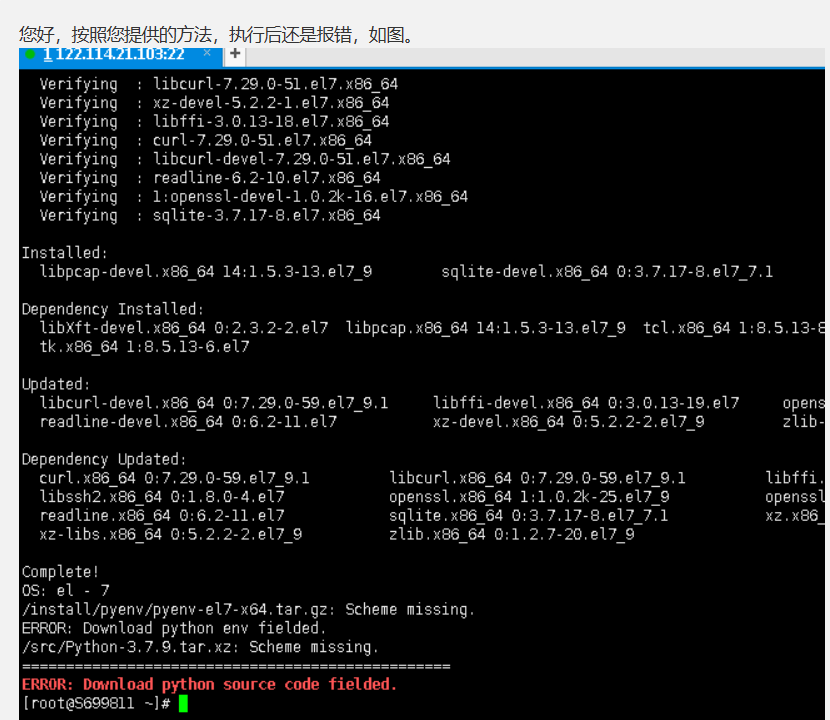Click the white Download python env fielded error

pos(174,628)
